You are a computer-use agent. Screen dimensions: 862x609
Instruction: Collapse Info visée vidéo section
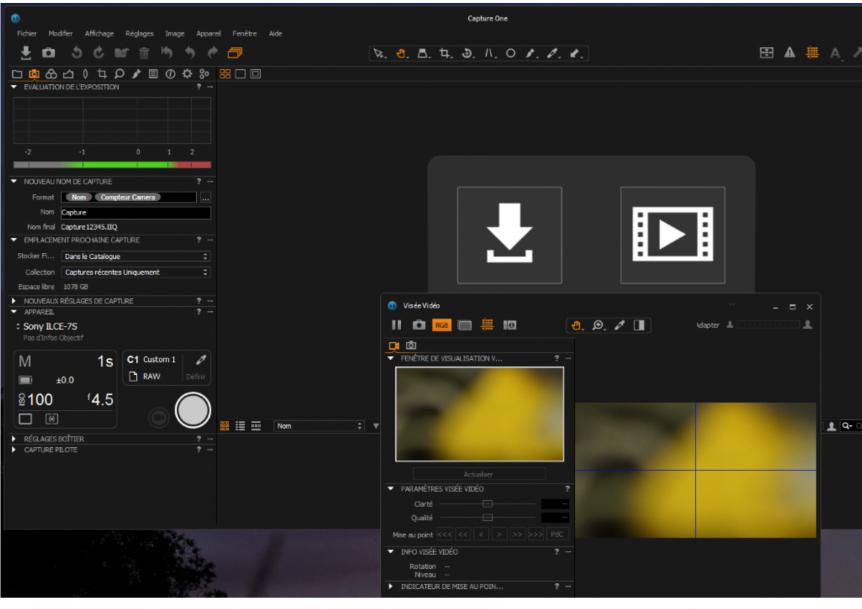click(x=391, y=552)
